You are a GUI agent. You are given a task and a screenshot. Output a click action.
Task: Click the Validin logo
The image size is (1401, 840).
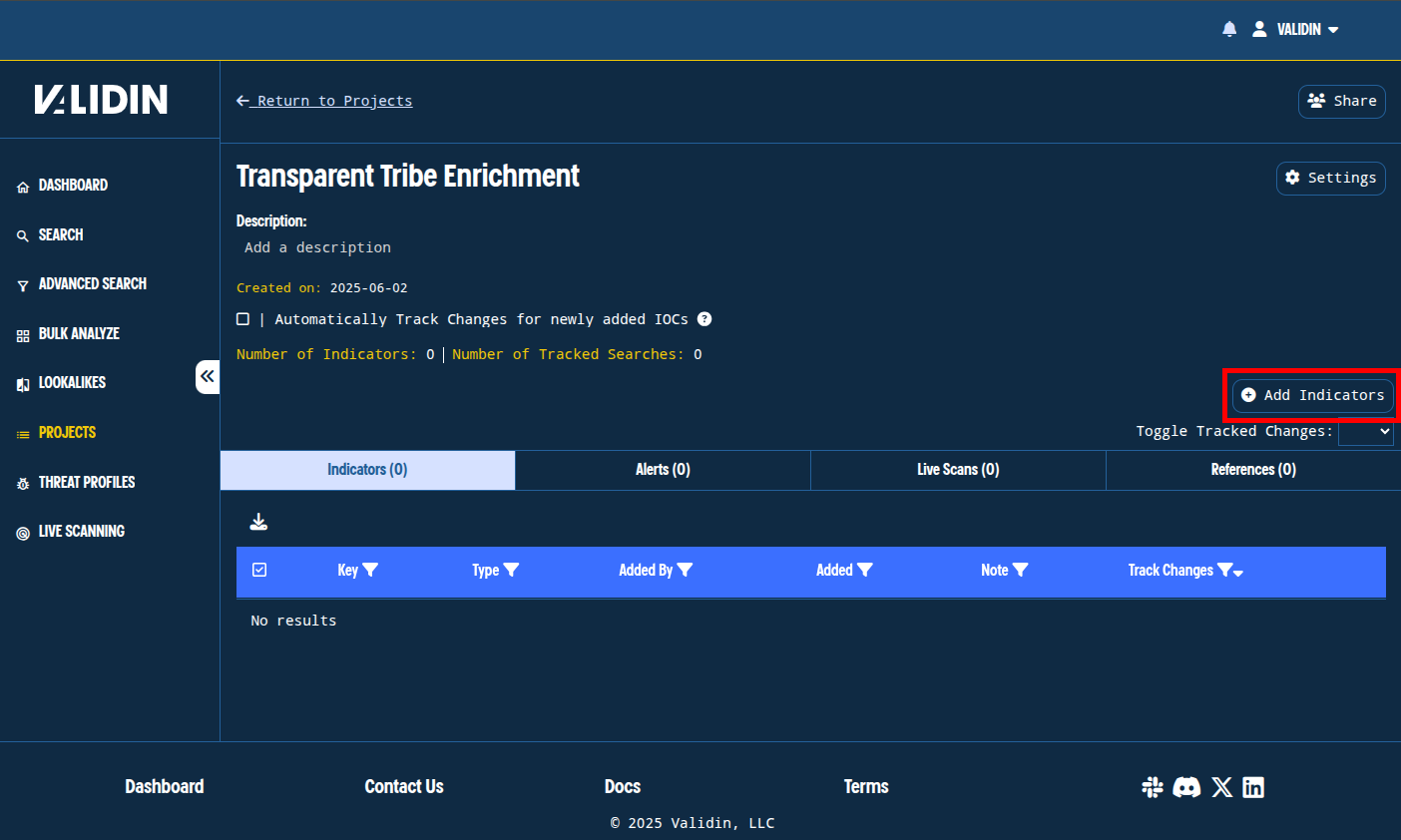101,99
